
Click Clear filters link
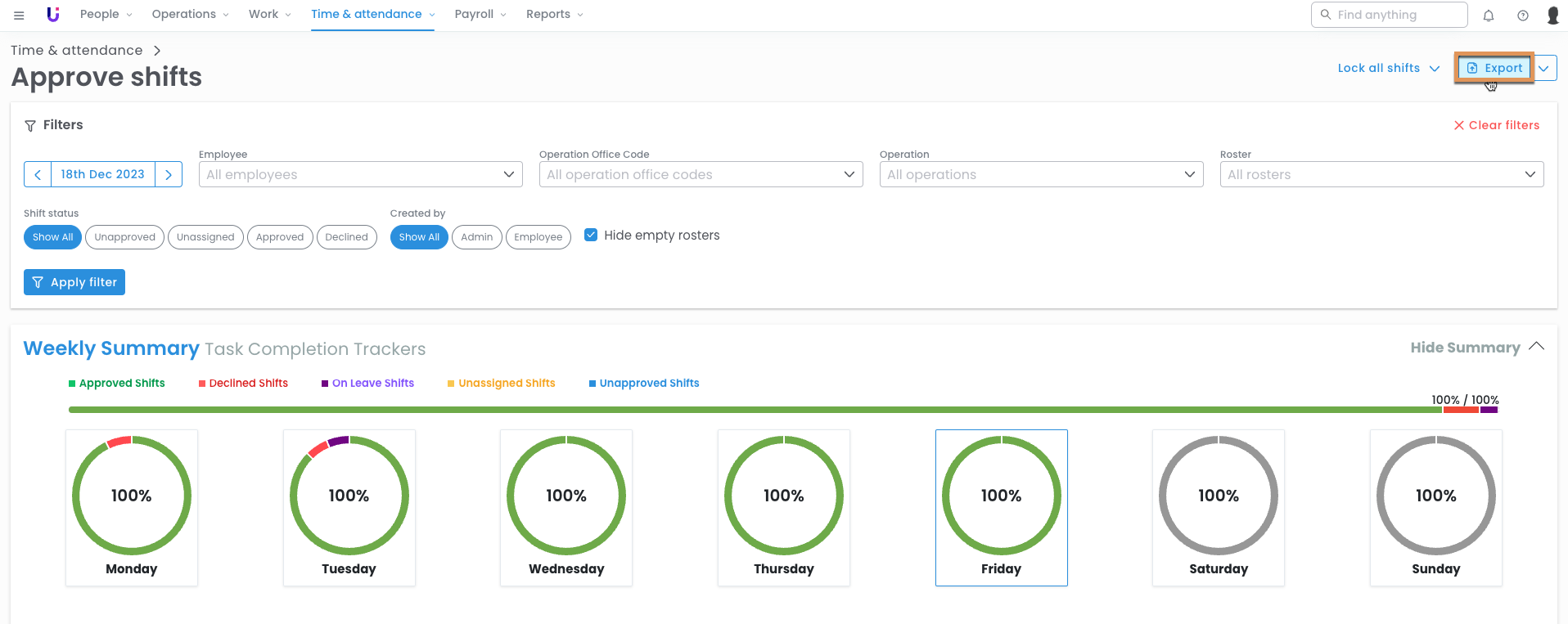coord(1496,125)
